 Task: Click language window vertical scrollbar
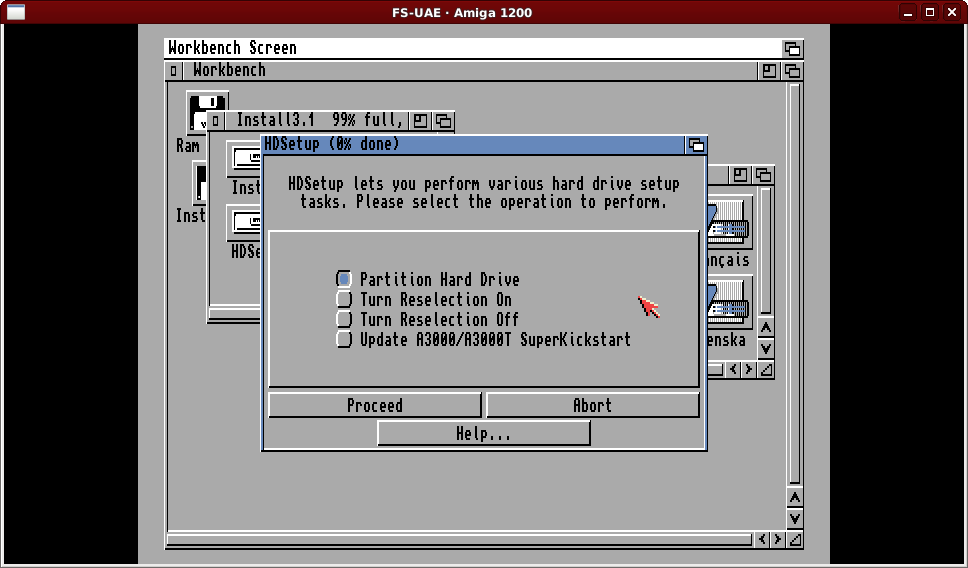(766, 251)
